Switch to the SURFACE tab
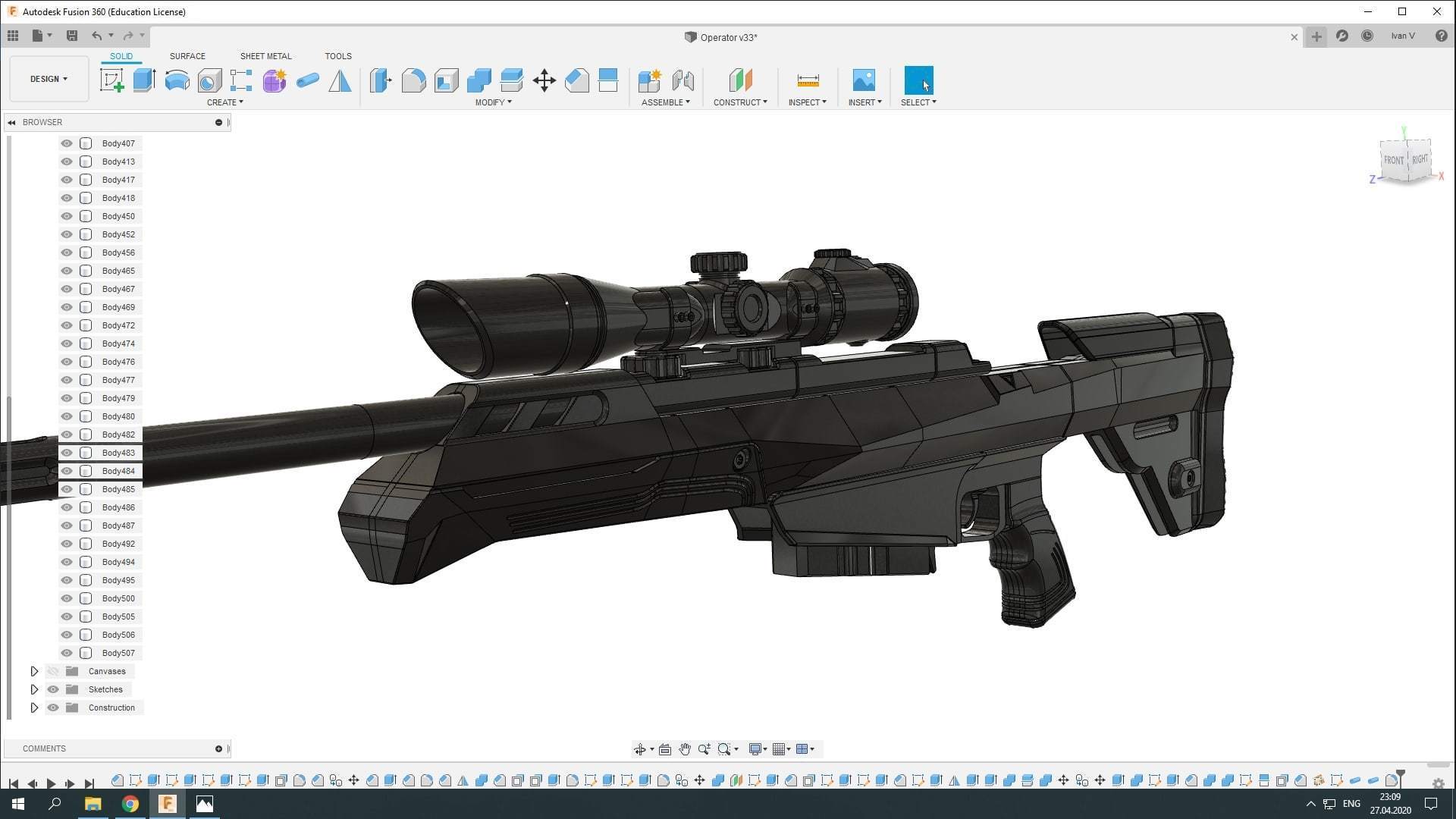Viewport: 1456px width, 819px height. click(x=187, y=56)
